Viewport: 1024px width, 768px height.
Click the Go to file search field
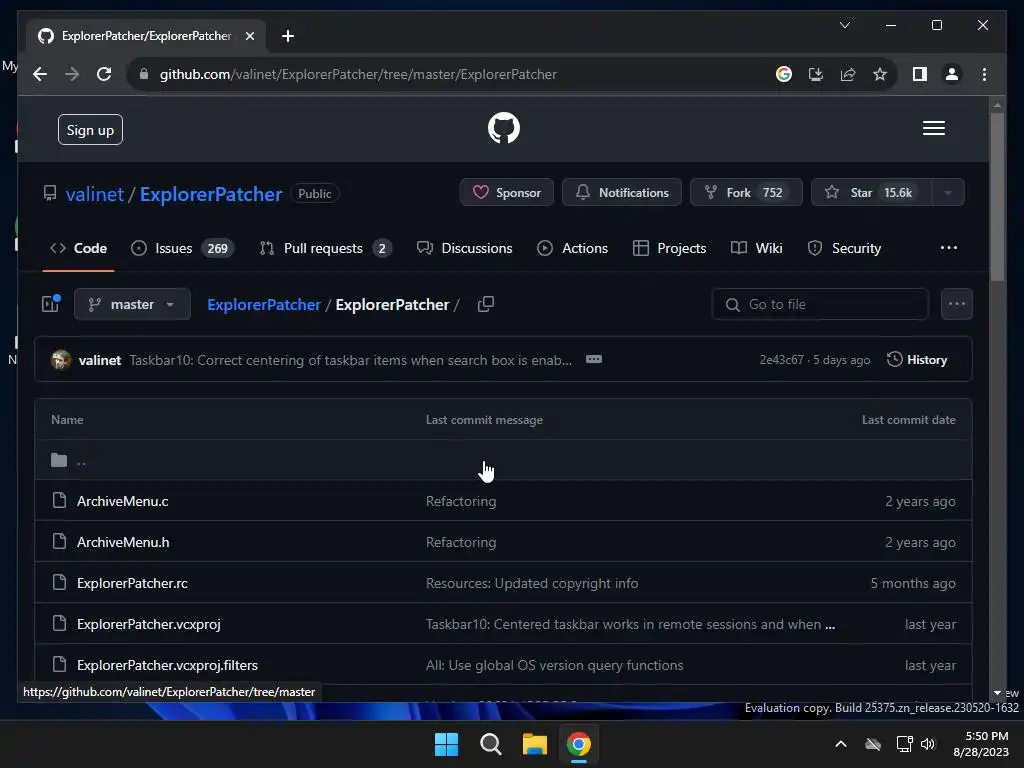(x=820, y=304)
